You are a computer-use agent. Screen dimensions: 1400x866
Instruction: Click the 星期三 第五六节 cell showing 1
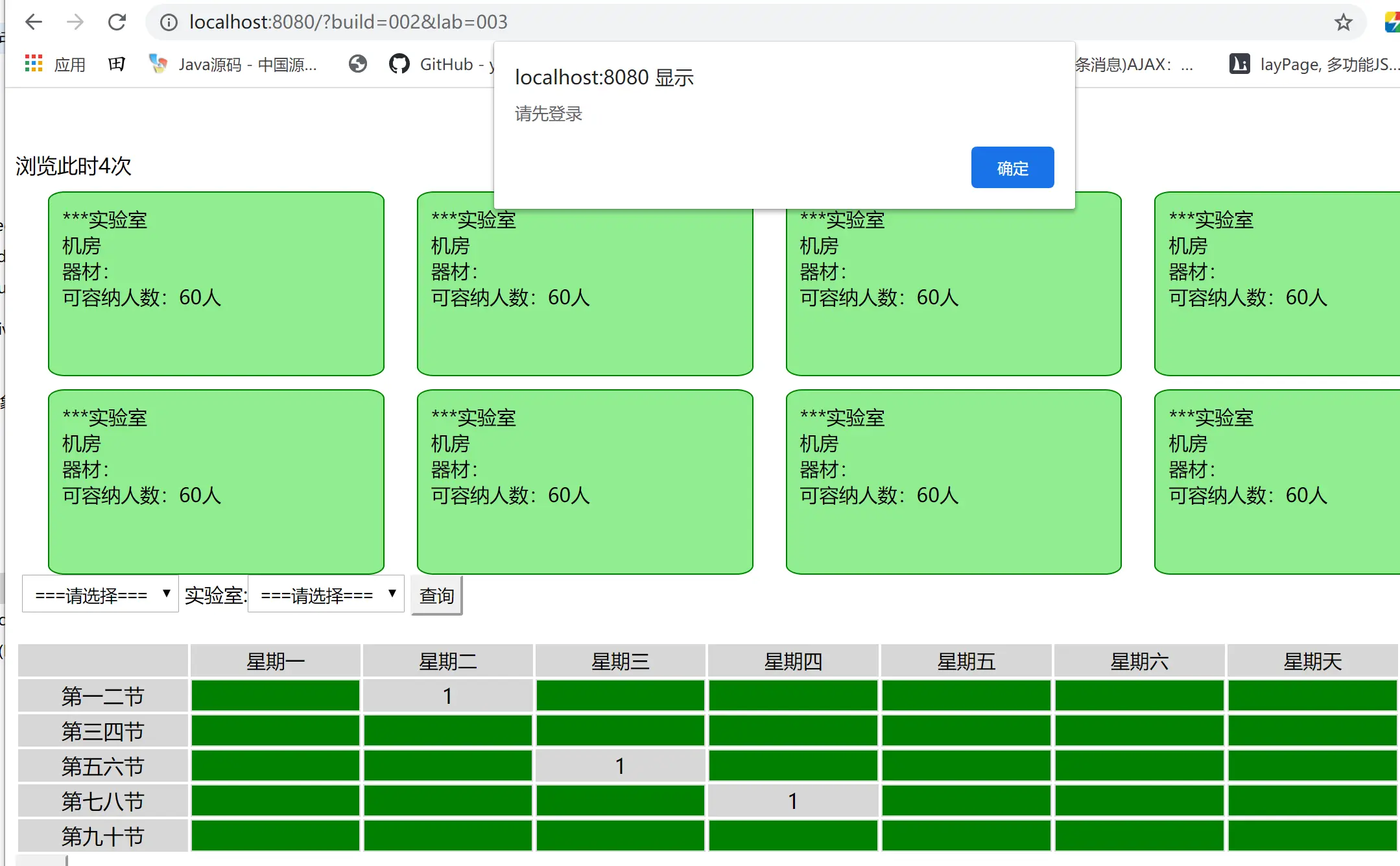[x=620, y=766]
